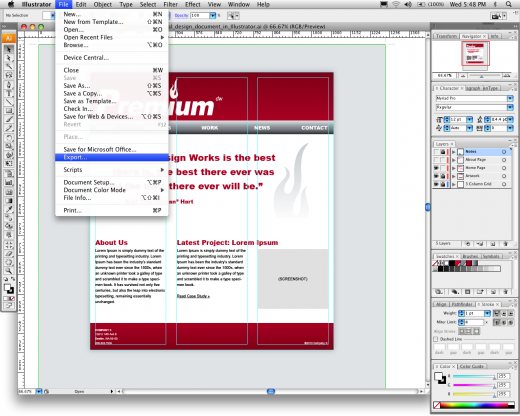Click the Delete Selection trash icon in Layers panel
Viewport: 520px width, 416px height.
pyautogui.click(x=505, y=244)
